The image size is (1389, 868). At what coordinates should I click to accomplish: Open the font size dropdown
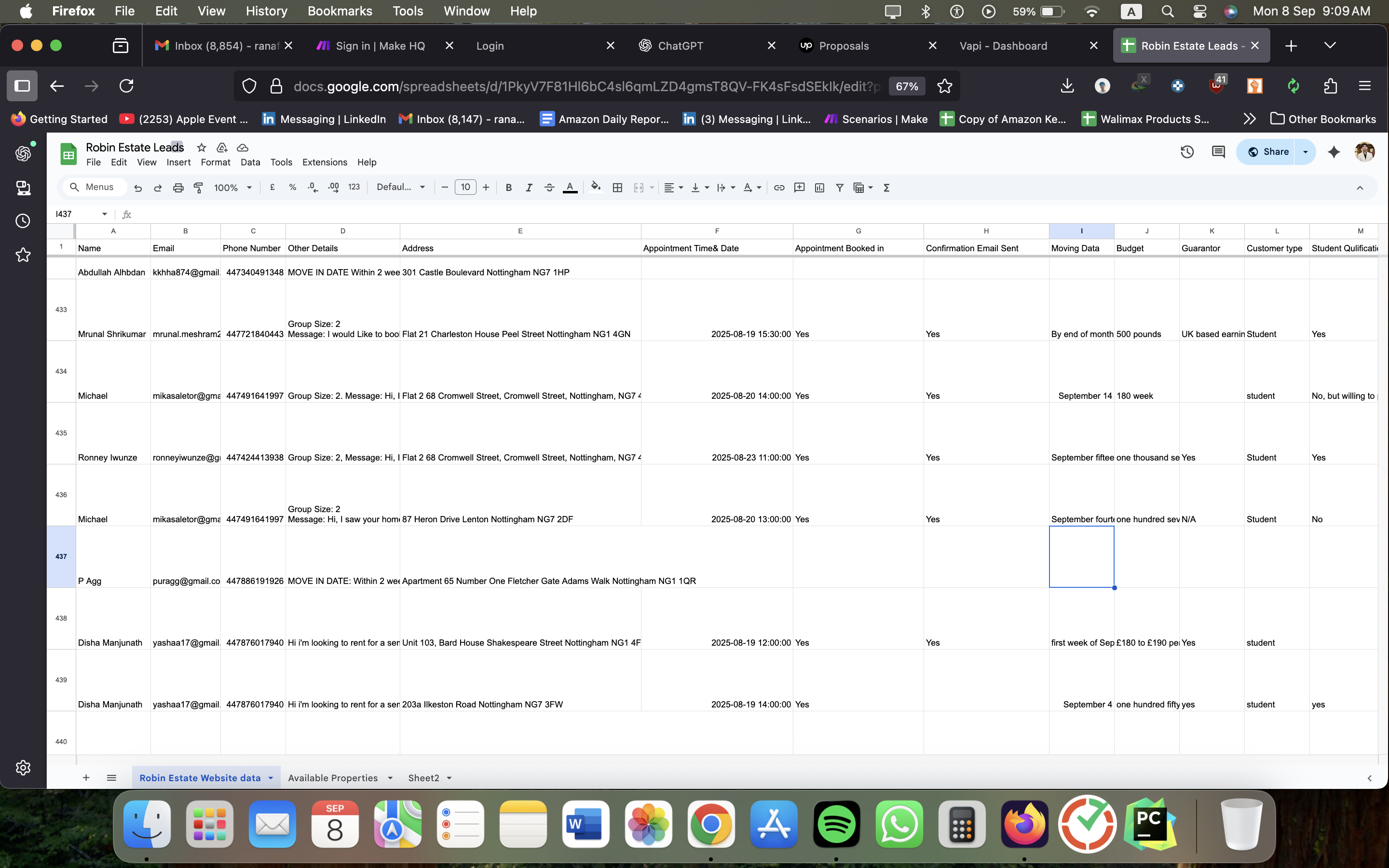465,187
